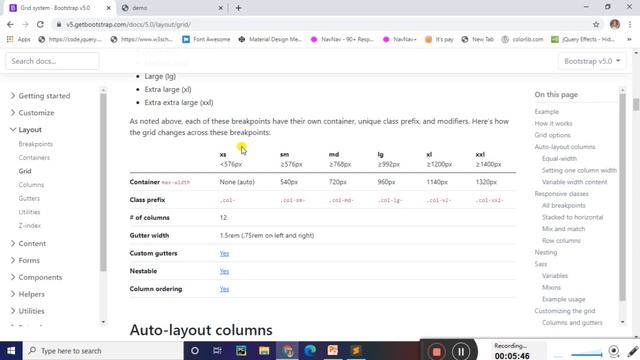Pause the screen recording

point(461,351)
